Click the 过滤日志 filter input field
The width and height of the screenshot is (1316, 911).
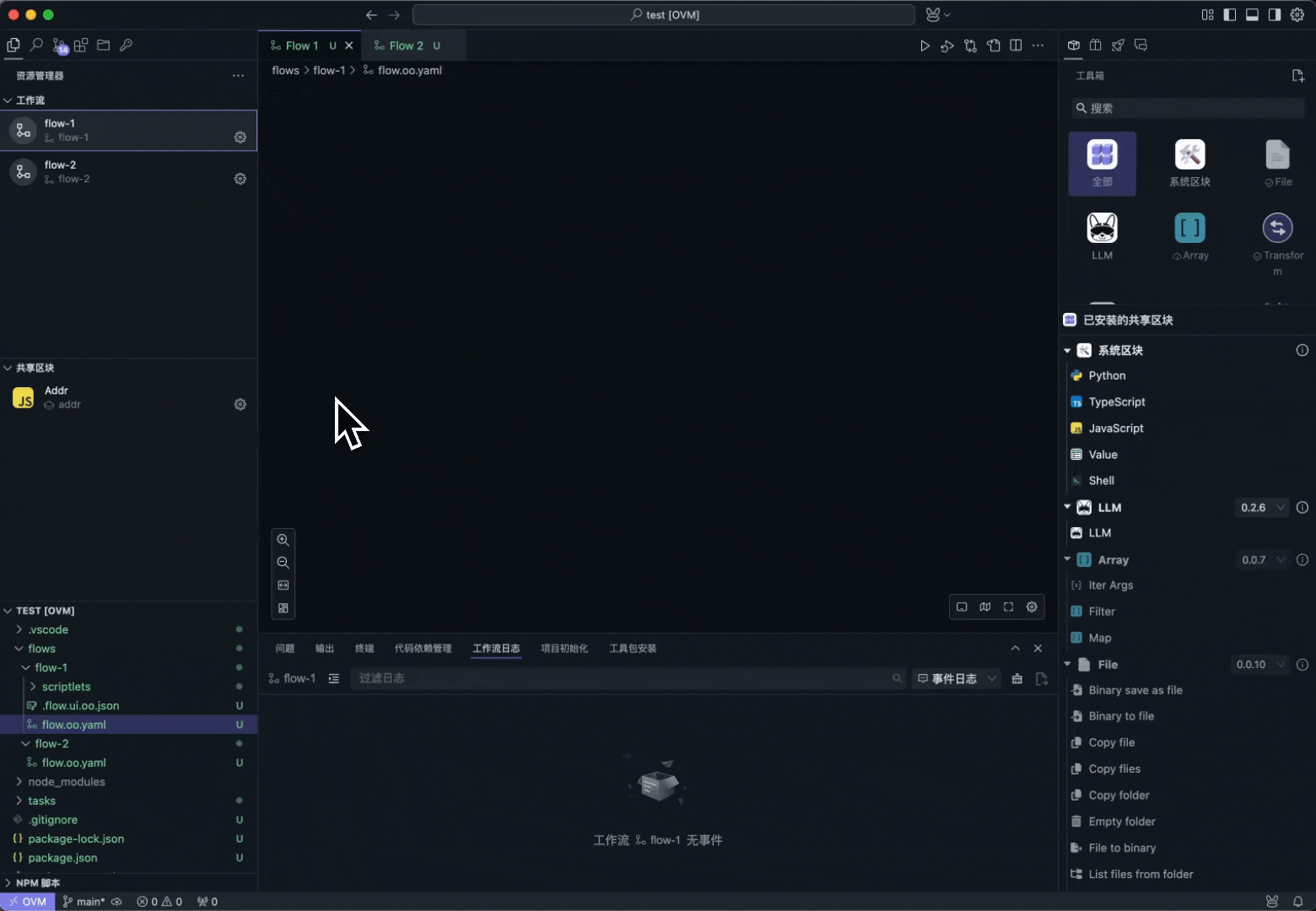coord(620,678)
